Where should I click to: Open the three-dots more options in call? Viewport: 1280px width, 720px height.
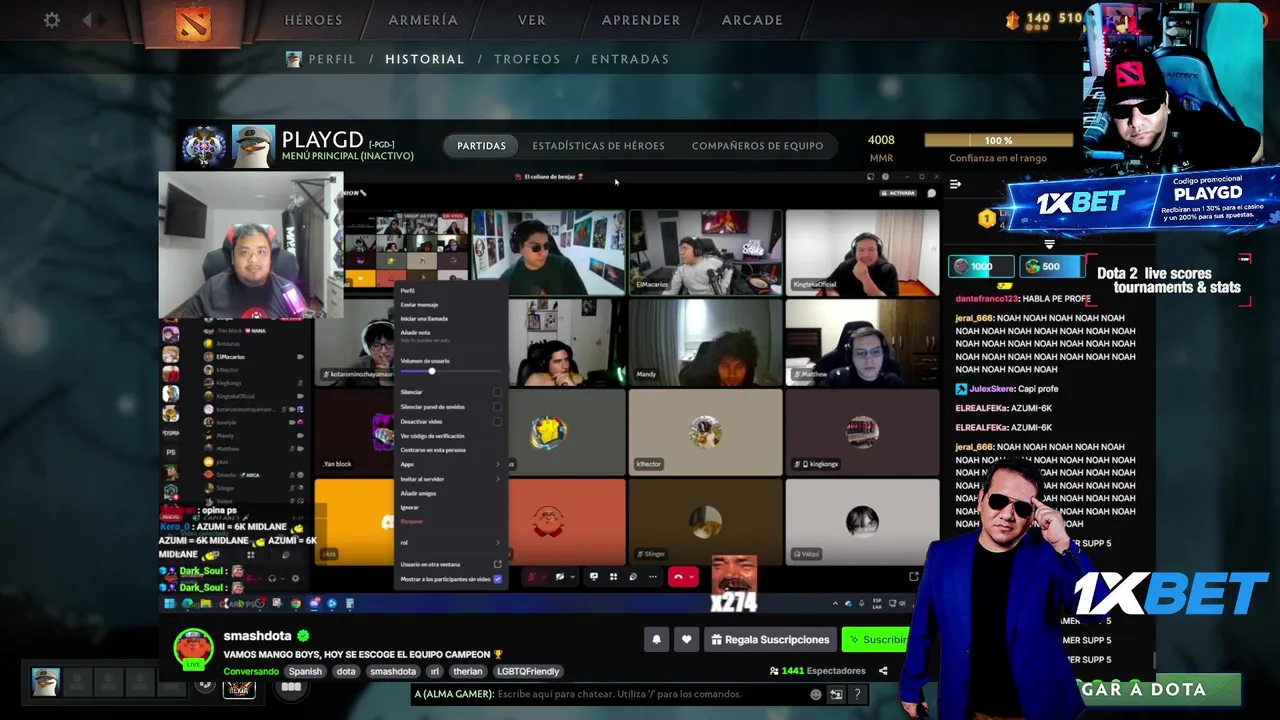pyautogui.click(x=653, y=577)
